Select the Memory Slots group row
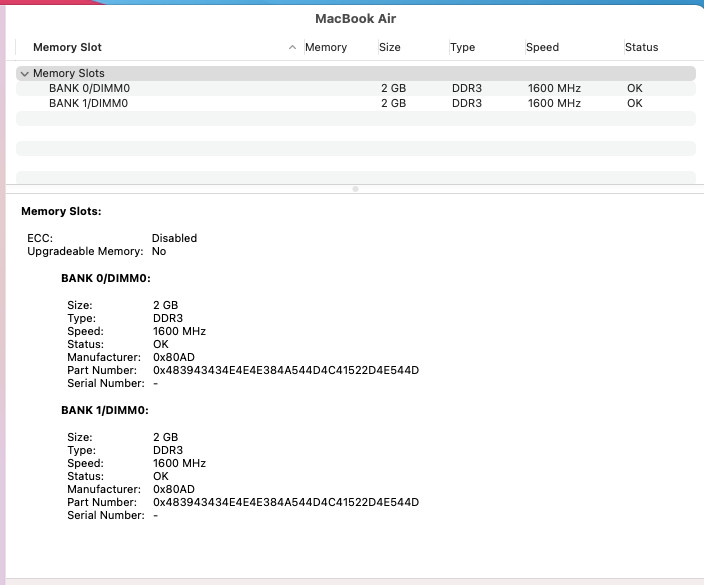This screenshot has width=704, height=585. pyautogui.click(x=356, y=73)
